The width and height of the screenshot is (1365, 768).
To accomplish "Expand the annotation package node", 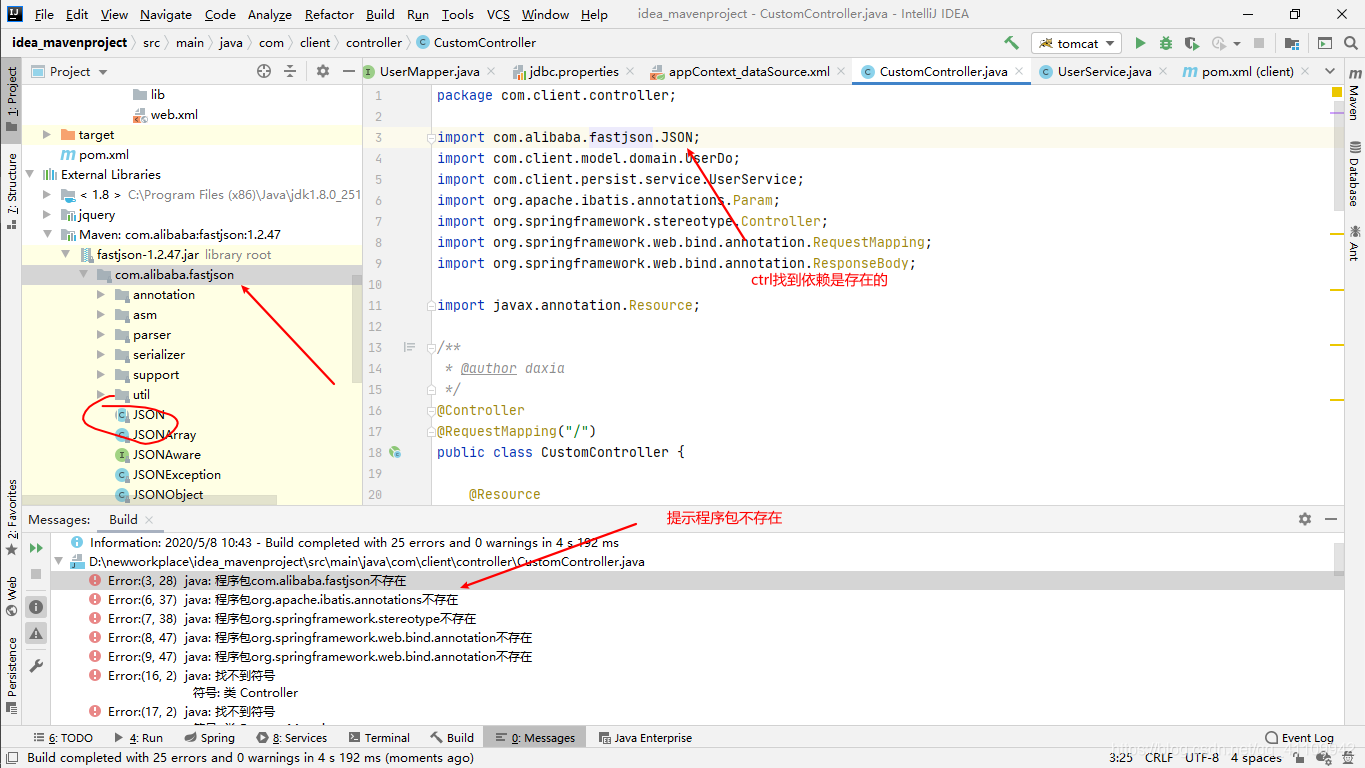I will 100,294.
